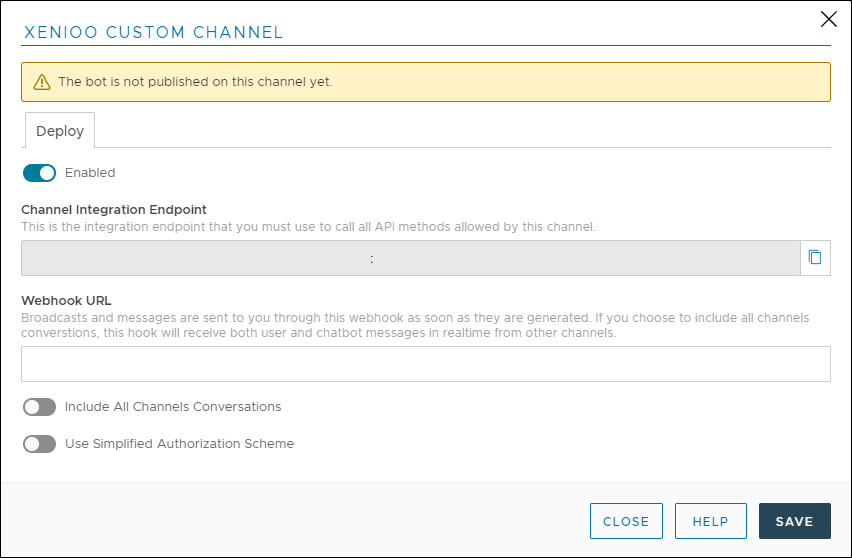Click the grey Channel Integration Endpoint field
The image size is (852, 558).
point(410,258)
